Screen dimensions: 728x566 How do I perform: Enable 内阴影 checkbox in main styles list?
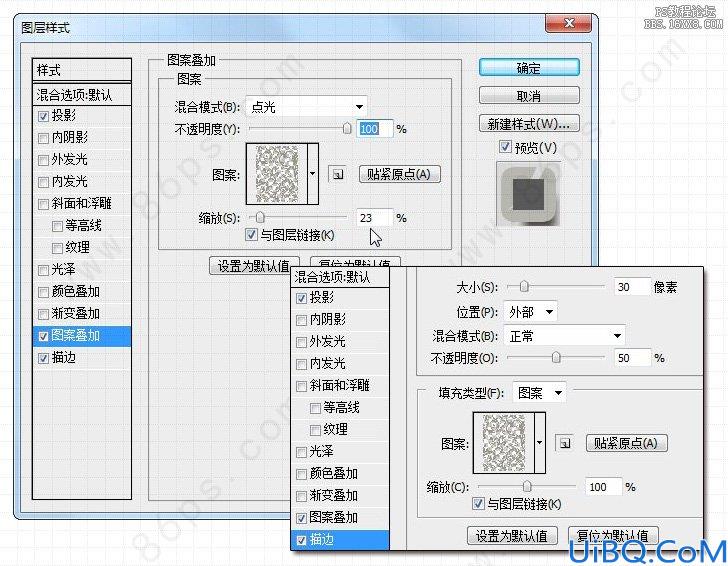pyautogui.click(x=43, y=138)
